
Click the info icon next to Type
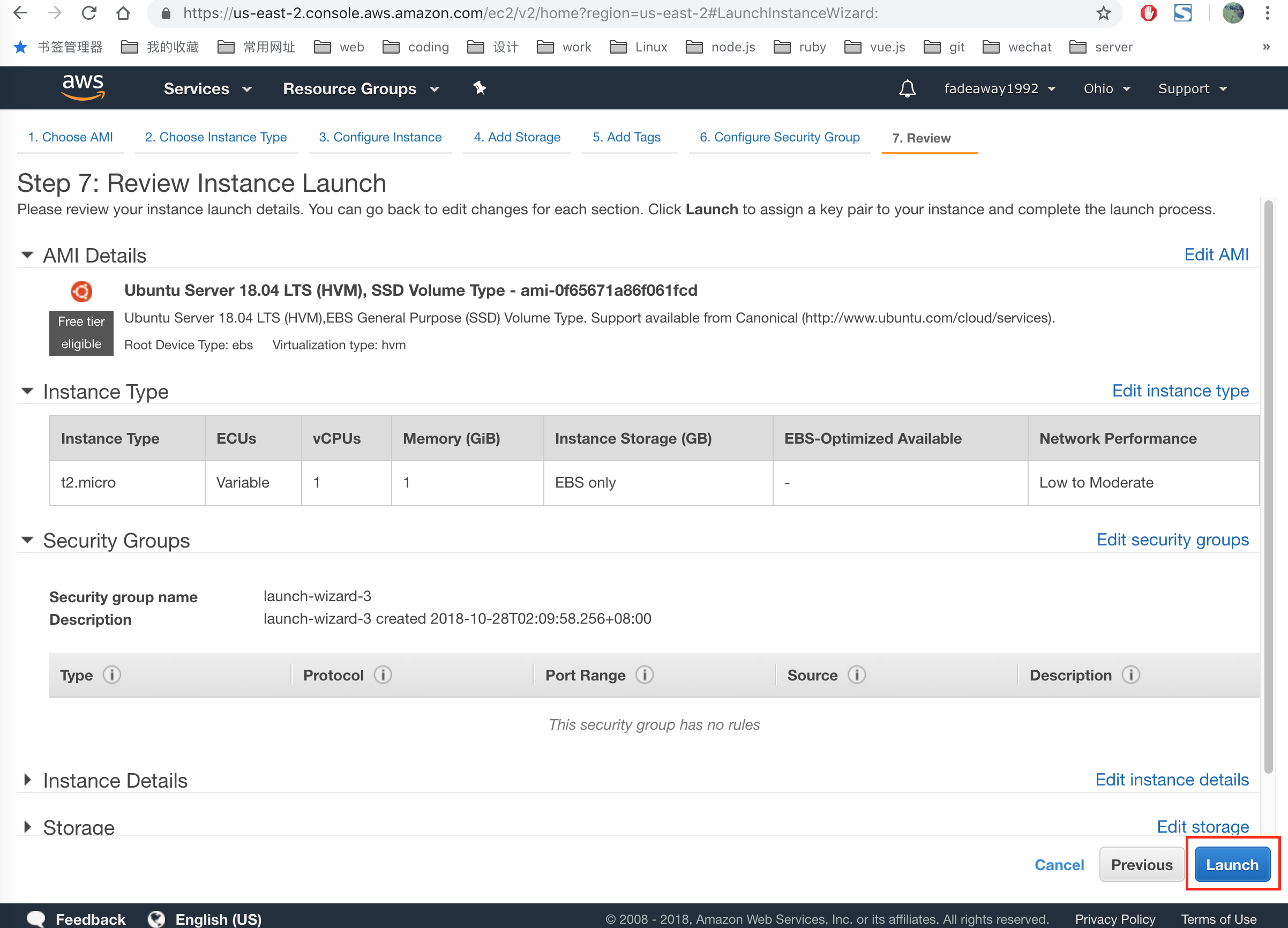[x=112, y=675]
